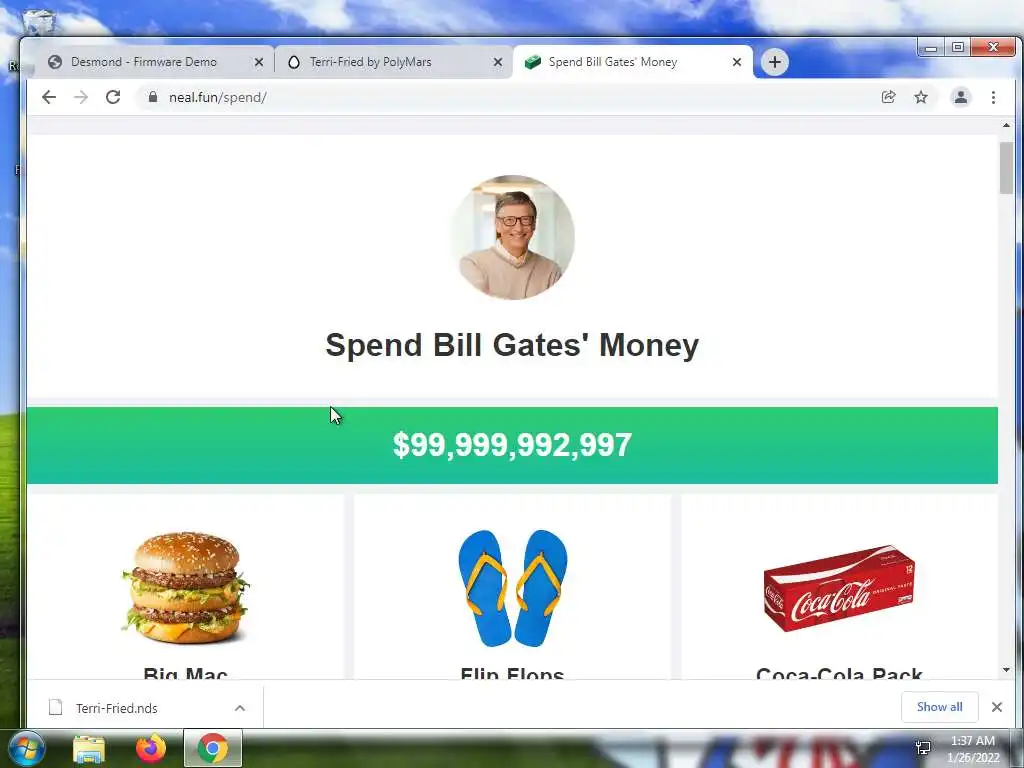Switch to the Desmond - Firmware Demo tab
Image resolution: width=1024 pixels, height=768 pixels.
coord(144,62)
